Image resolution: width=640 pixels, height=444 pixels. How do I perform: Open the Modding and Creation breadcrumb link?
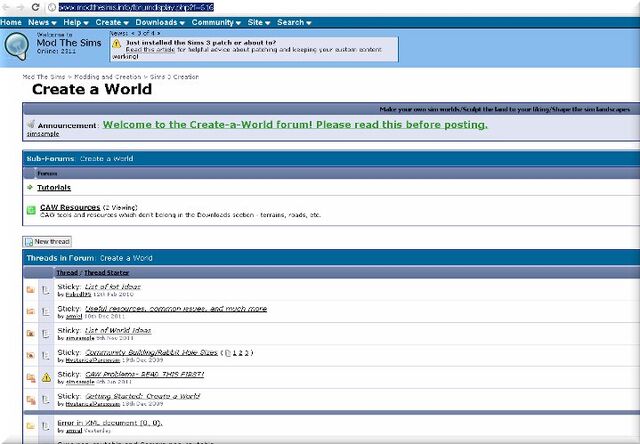[x=108, y=77]
